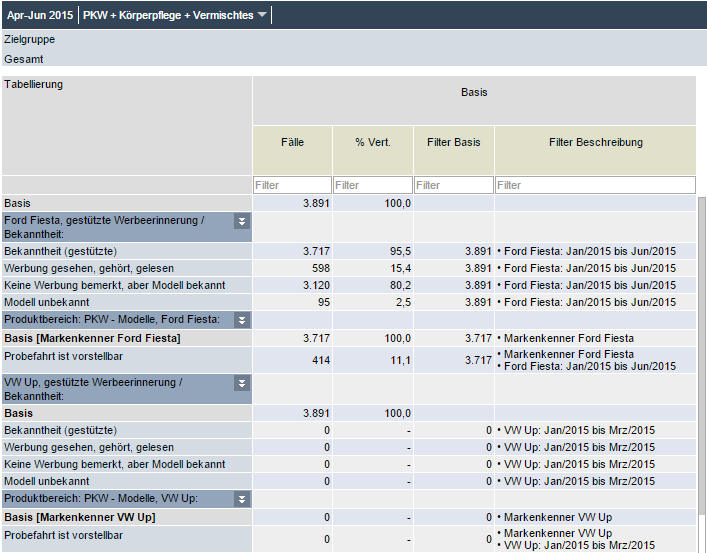Click the Filter Basis column header
The width and height of the screenshot is (707, 553).
click(454, 150)
